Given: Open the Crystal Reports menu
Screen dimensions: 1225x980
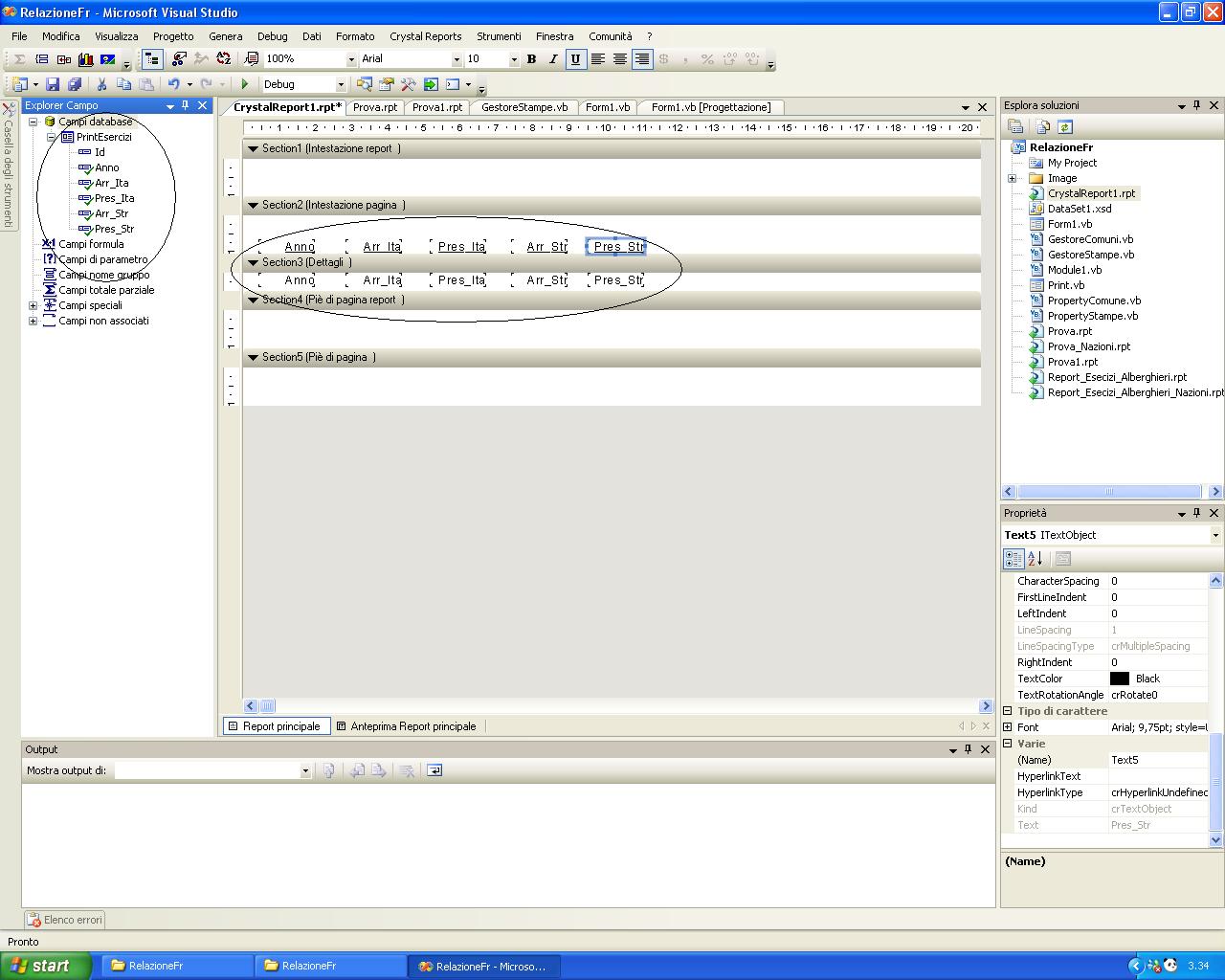Looking at the screenshot, I should [x=425, y=36].
